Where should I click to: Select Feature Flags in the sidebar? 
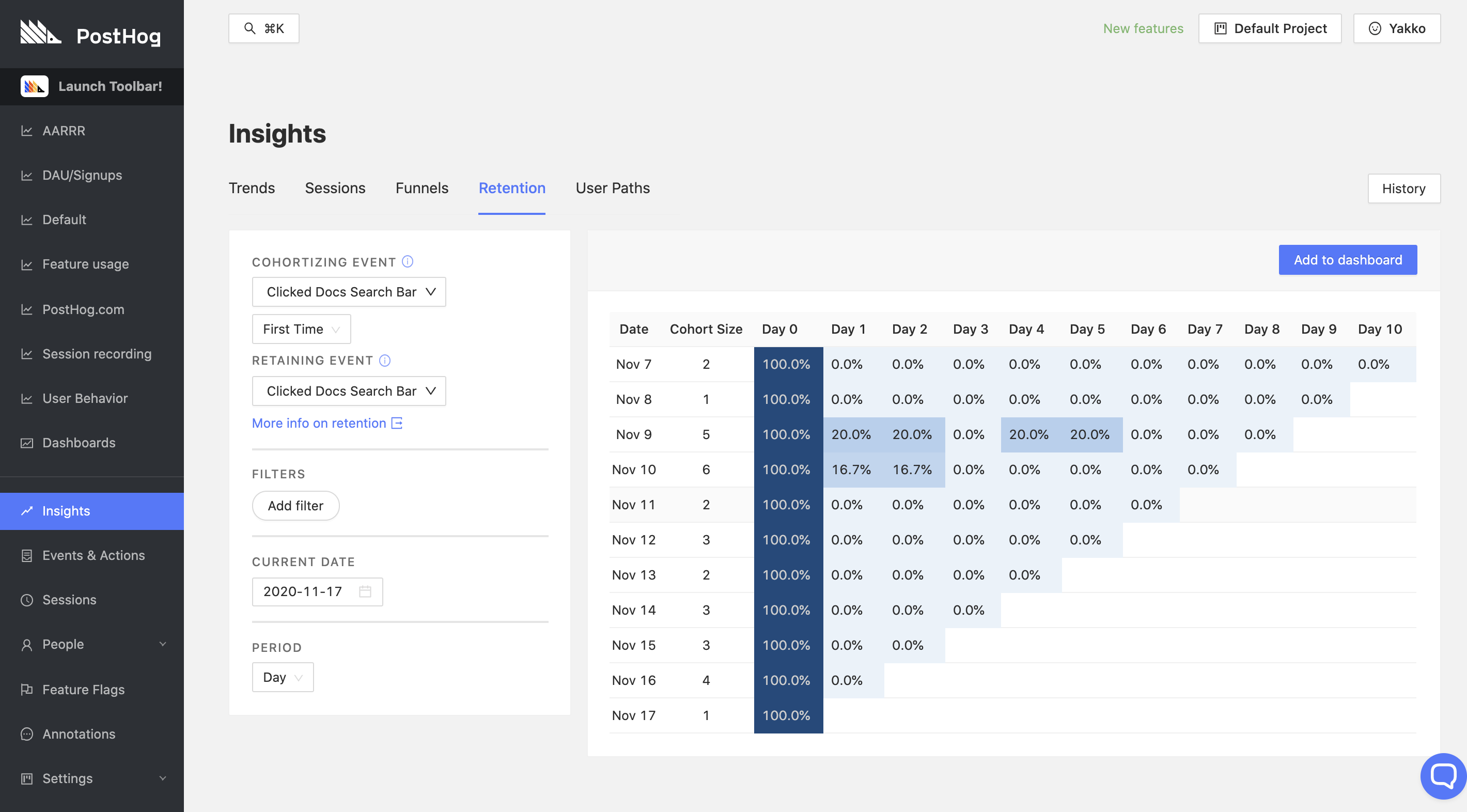[83, 689]
